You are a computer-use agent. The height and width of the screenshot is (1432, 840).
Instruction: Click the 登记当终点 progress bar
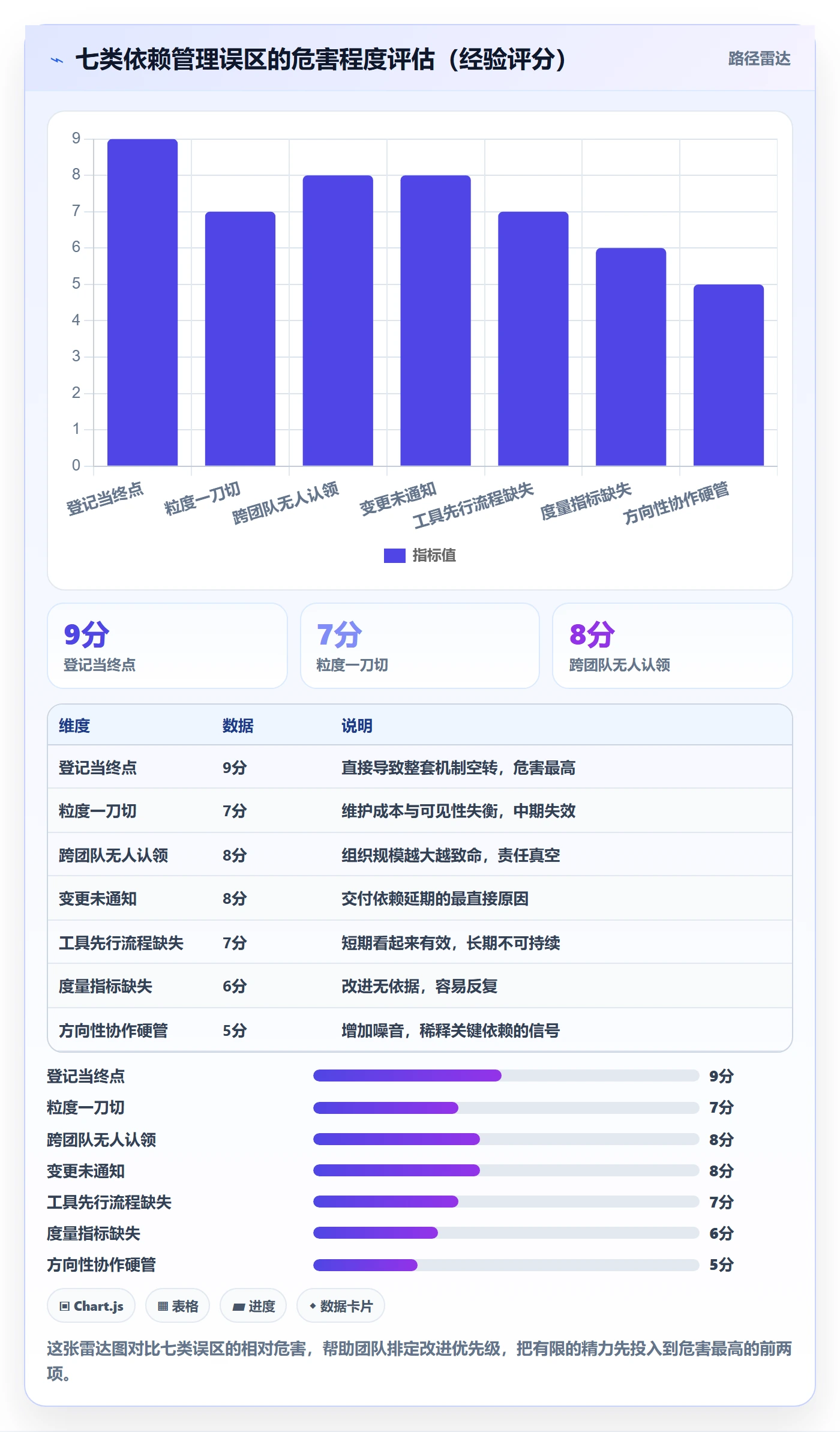point(506,1076)
